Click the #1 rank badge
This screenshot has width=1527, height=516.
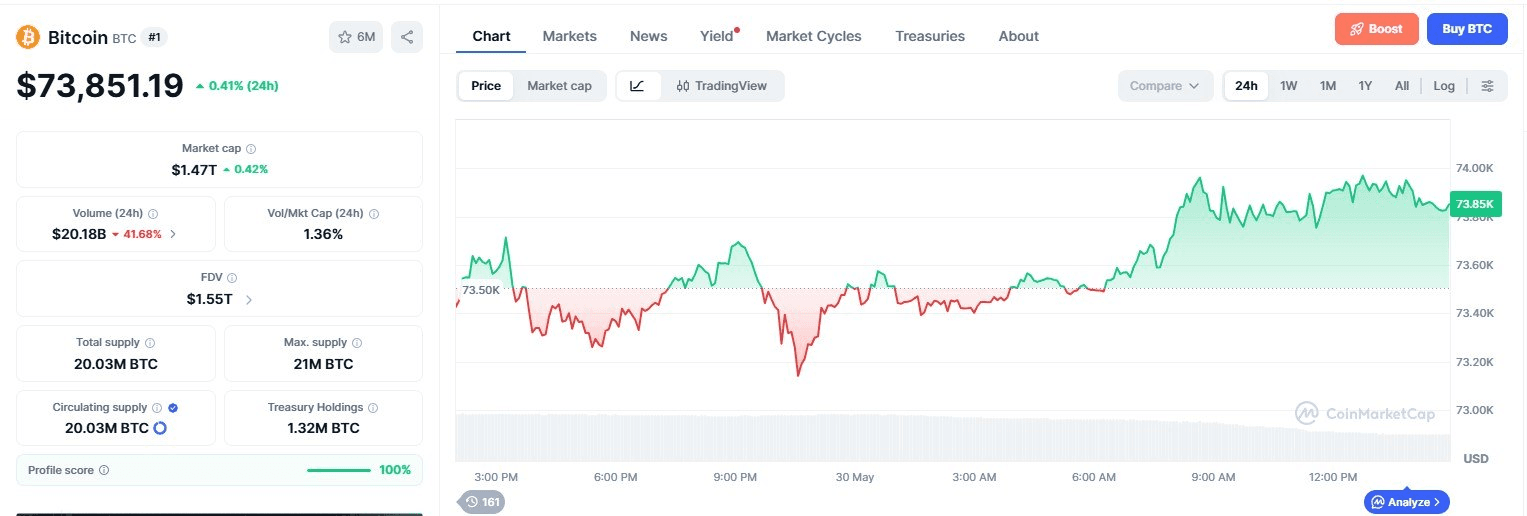tap(155, 37)
